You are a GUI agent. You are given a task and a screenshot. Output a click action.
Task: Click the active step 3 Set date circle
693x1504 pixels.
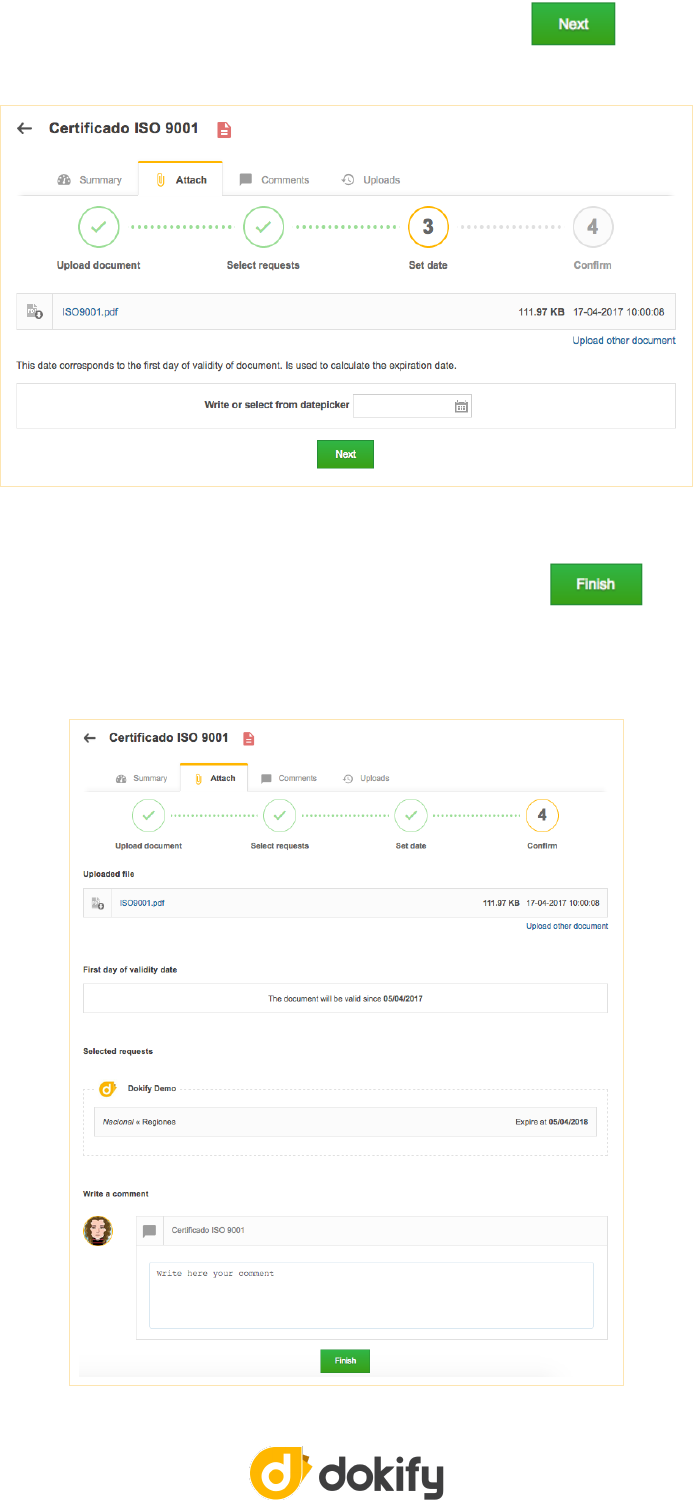click(x=428, y=227)
